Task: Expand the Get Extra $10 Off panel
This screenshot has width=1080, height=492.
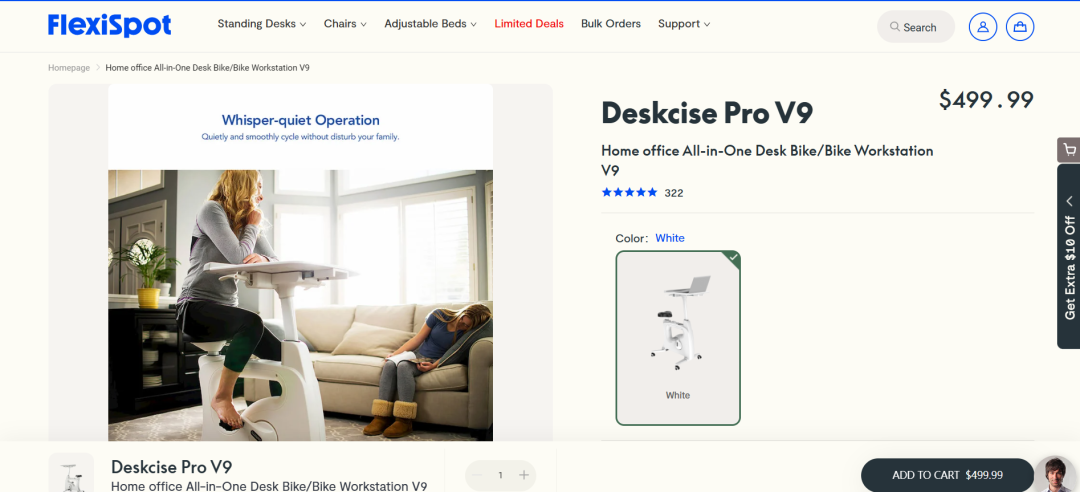Action: point(1069,256)
